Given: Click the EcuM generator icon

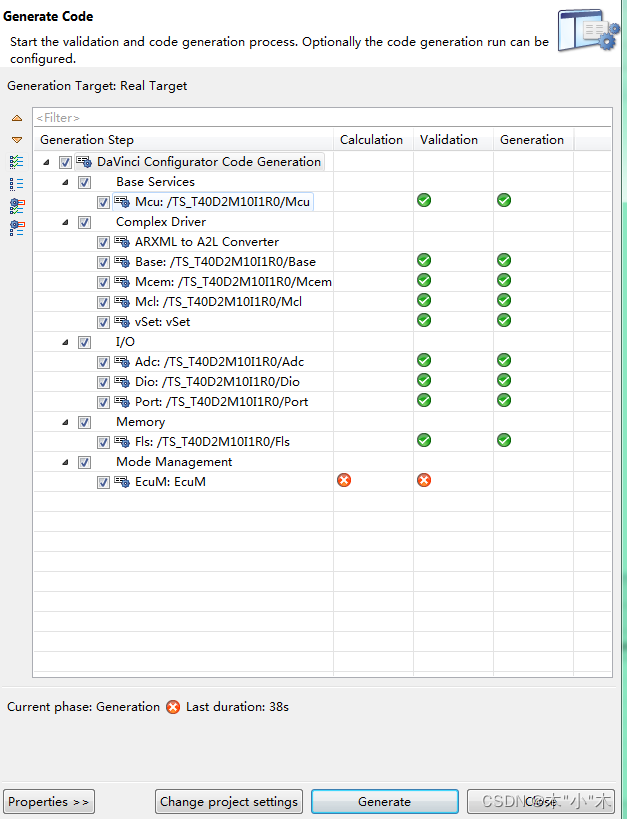Looking at the screenshot, I should (122, 482).
